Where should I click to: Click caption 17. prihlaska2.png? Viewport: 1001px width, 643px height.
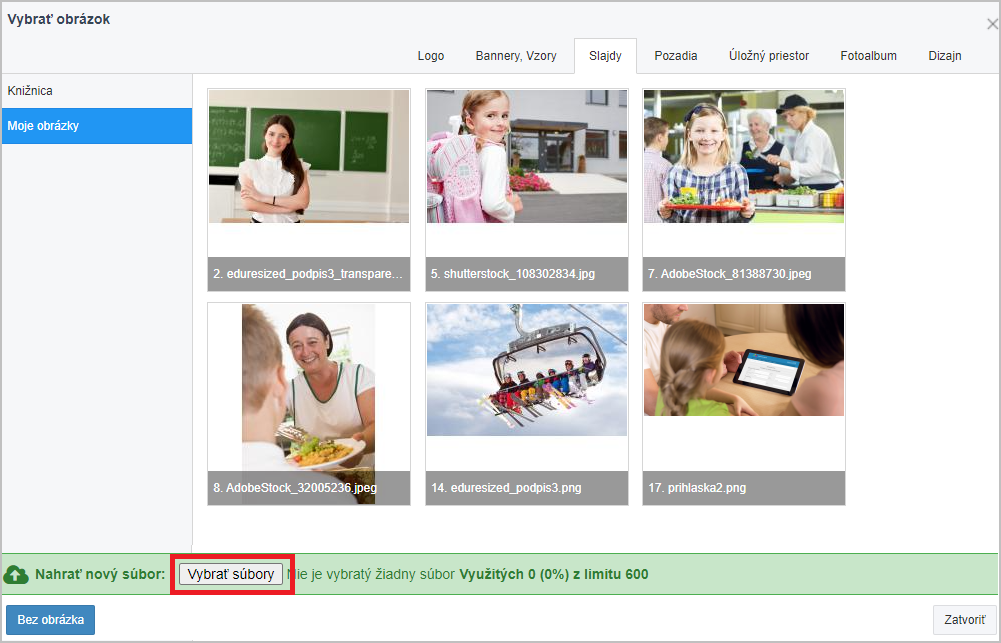point(744,488)
